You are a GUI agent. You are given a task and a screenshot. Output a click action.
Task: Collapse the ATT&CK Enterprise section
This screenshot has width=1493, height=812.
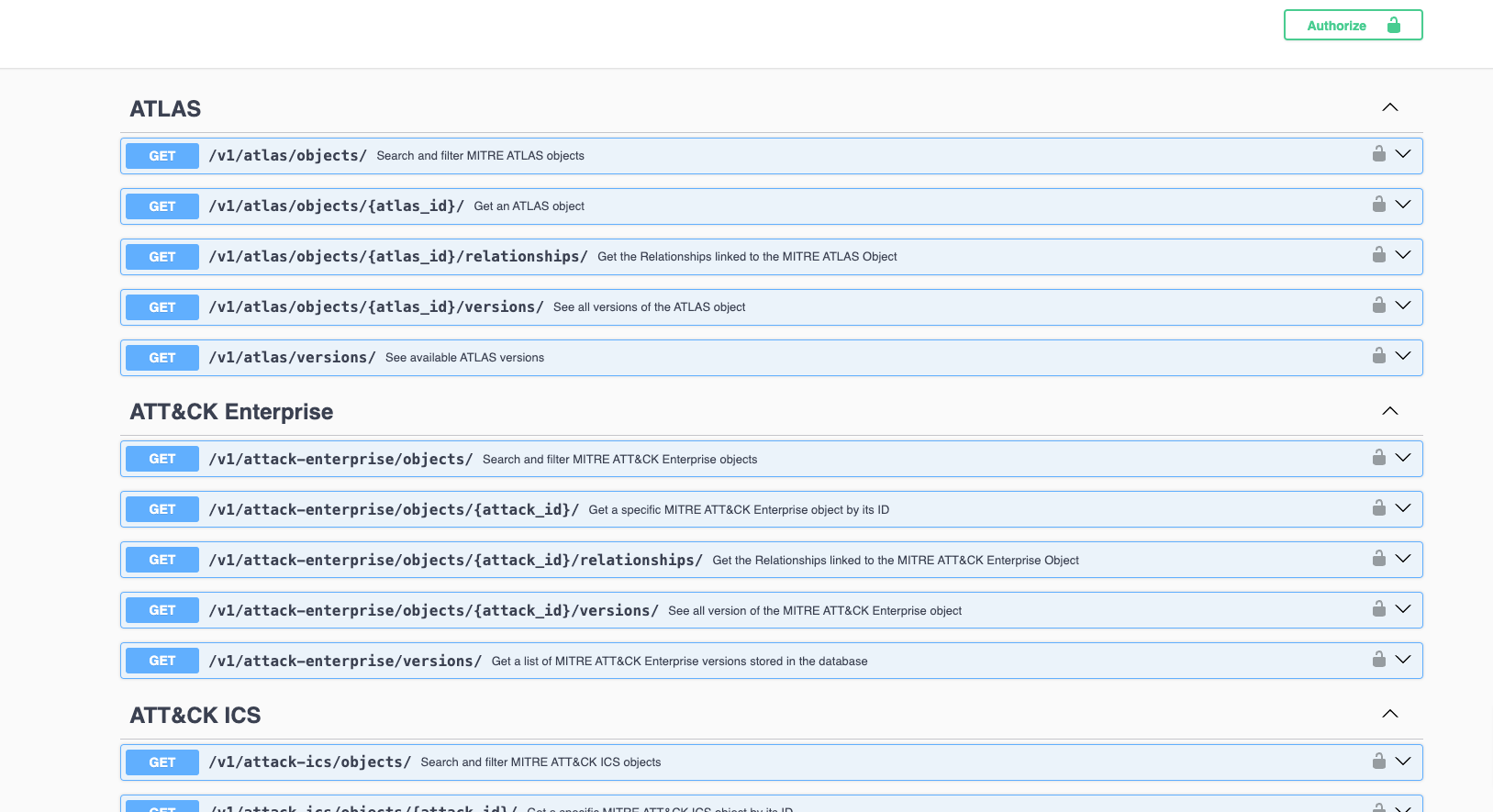[1390, 411]
